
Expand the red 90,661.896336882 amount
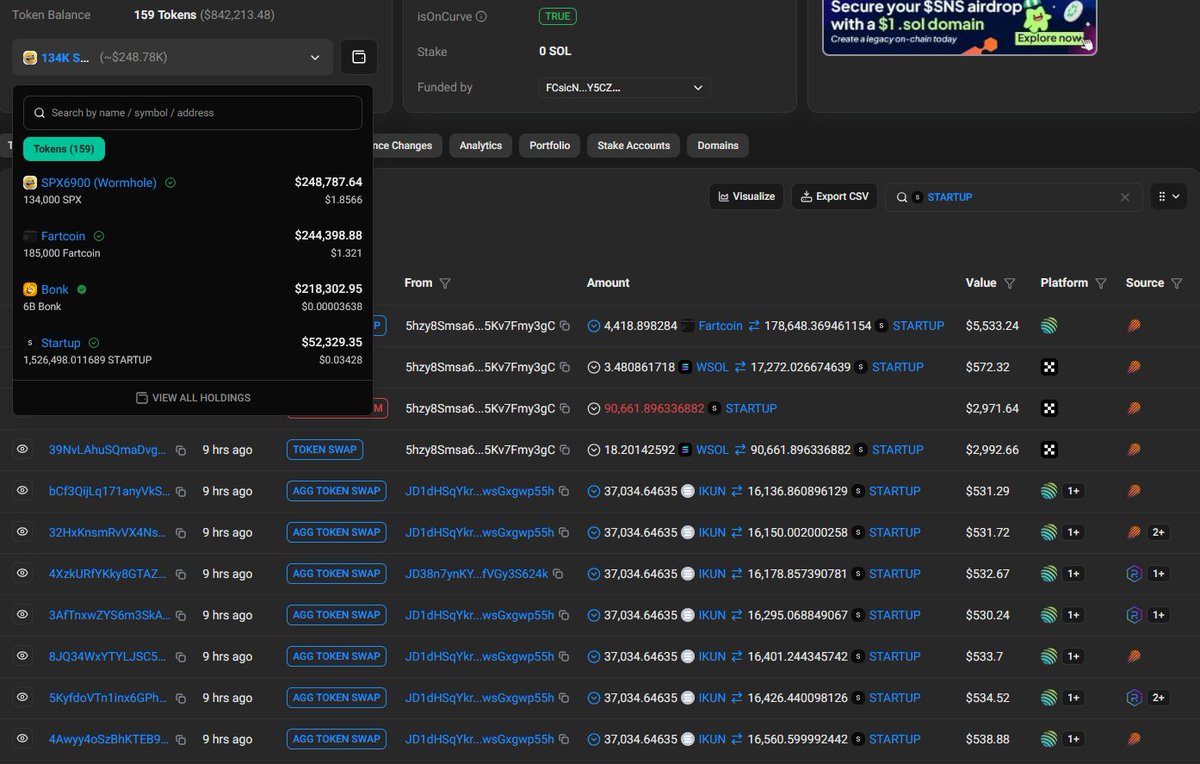coord(594,409)
